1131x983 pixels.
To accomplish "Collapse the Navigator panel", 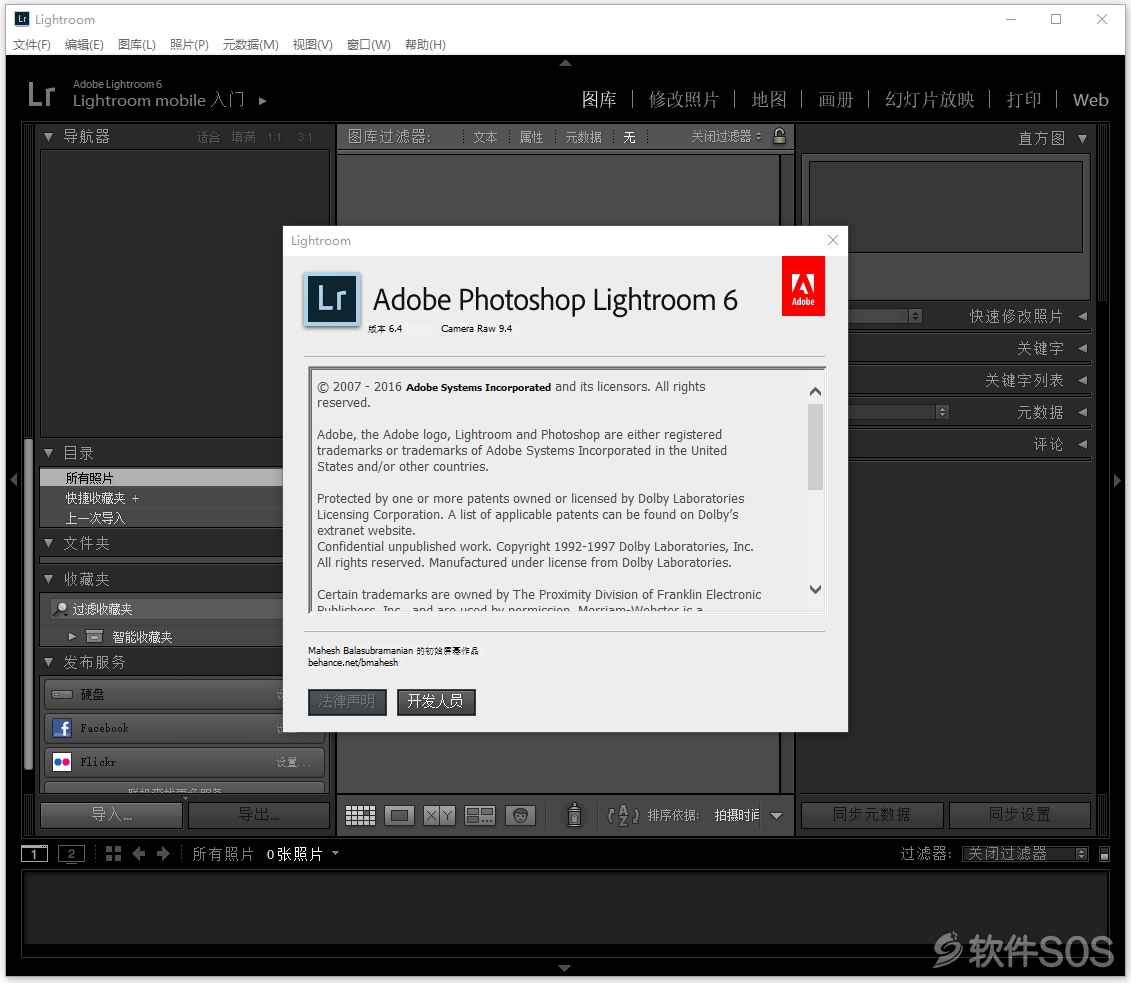I will pos(48,136).
